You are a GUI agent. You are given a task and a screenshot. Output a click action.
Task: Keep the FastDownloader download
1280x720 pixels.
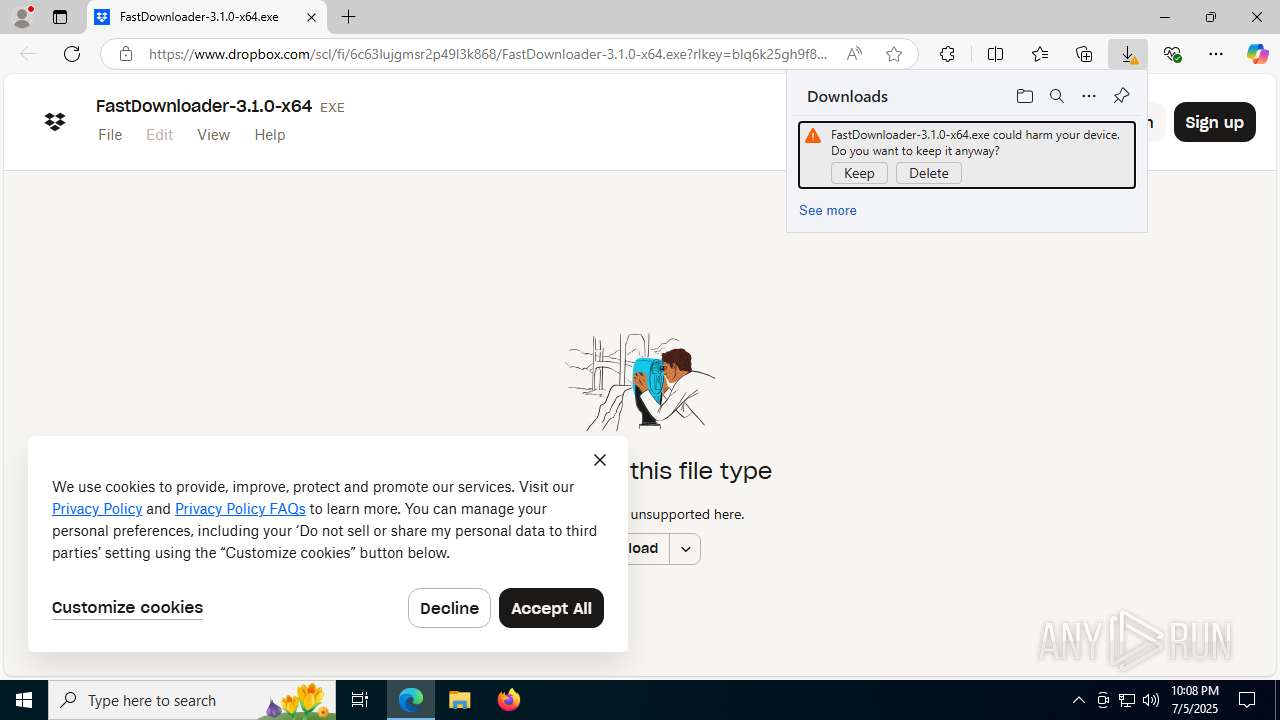click(859, 173)
